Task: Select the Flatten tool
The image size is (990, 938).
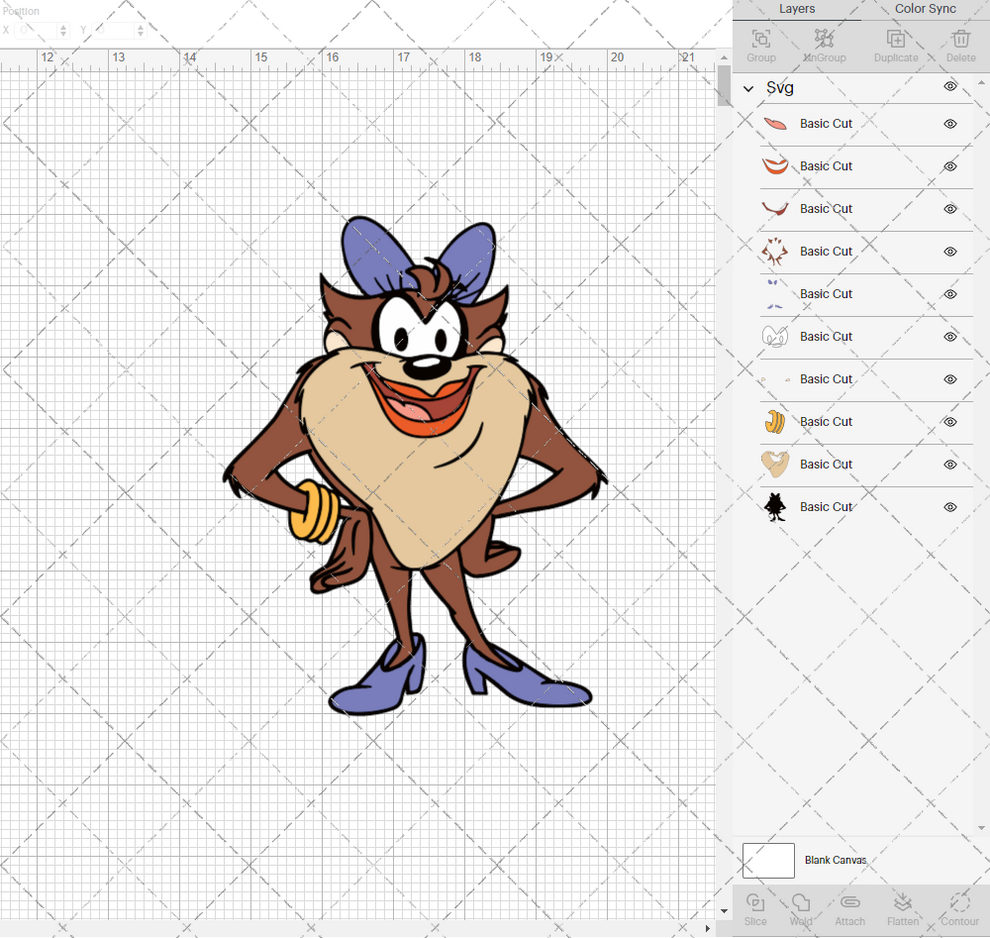Action: coord(903,908)
